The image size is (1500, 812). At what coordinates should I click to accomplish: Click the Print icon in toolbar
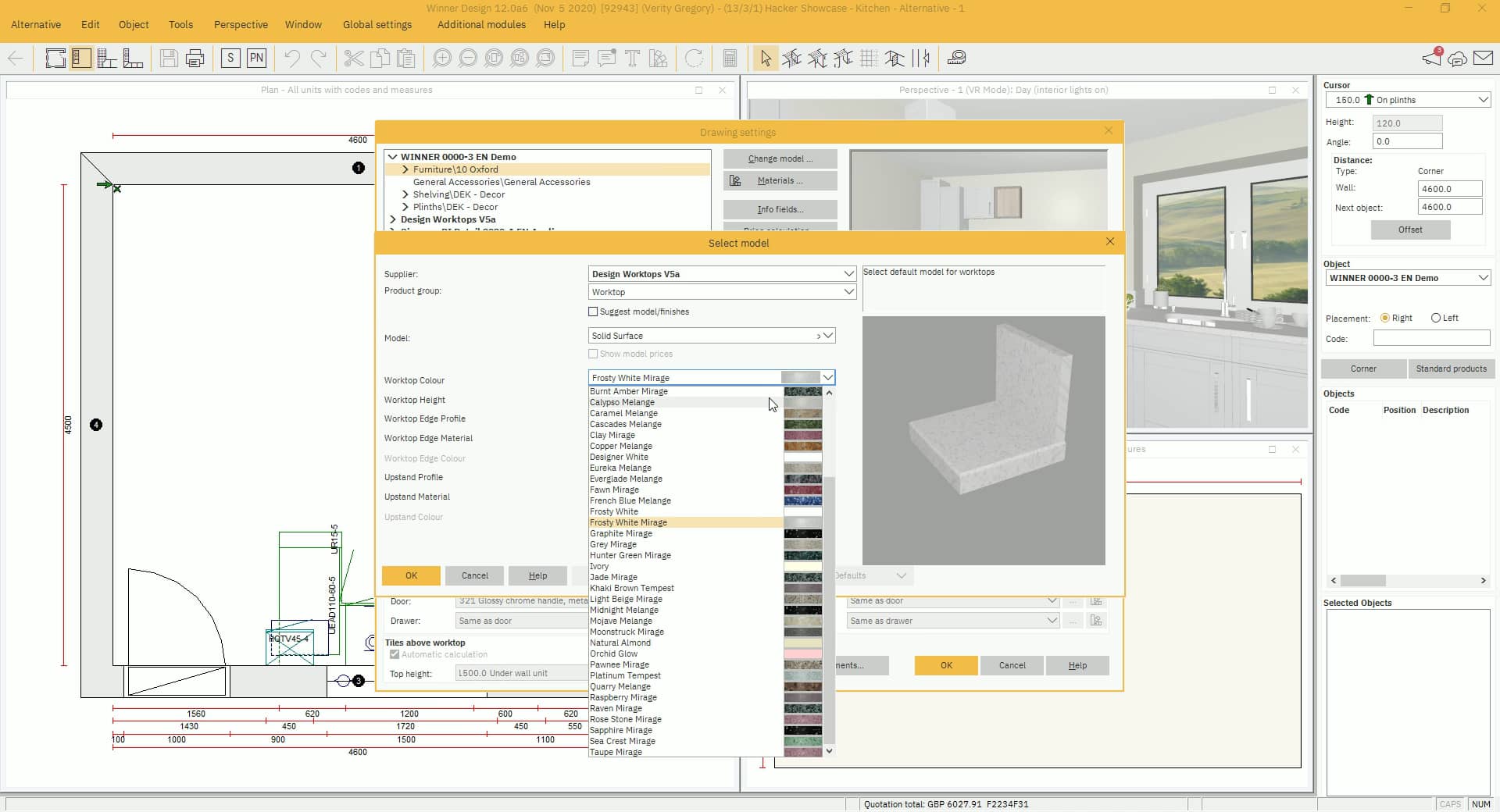195,58
